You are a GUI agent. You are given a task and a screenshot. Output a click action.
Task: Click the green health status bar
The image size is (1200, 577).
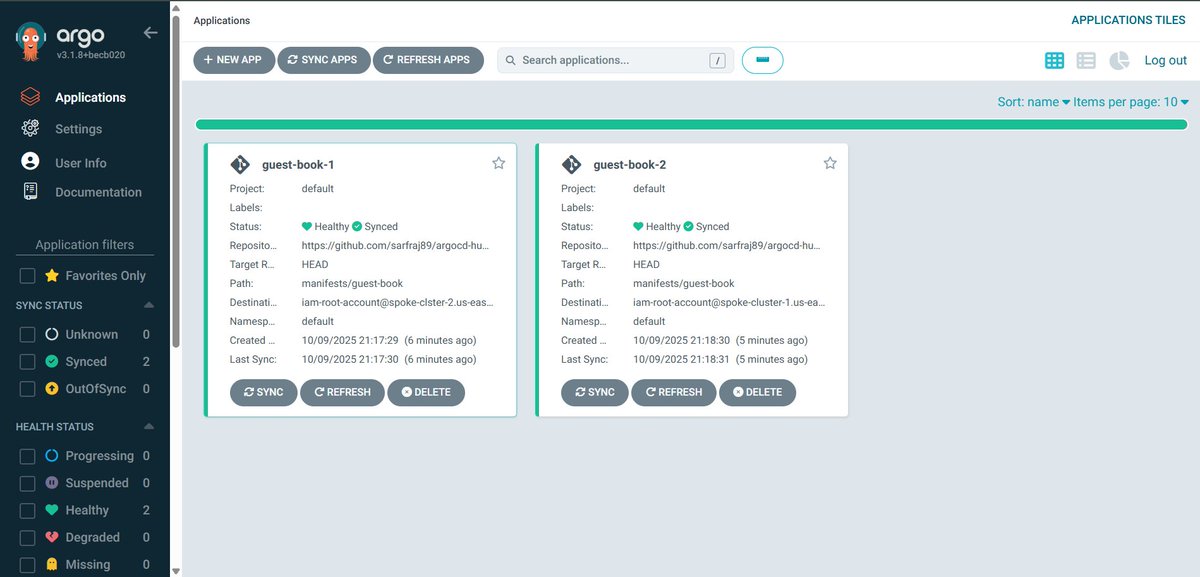click(x=692, y=124)
